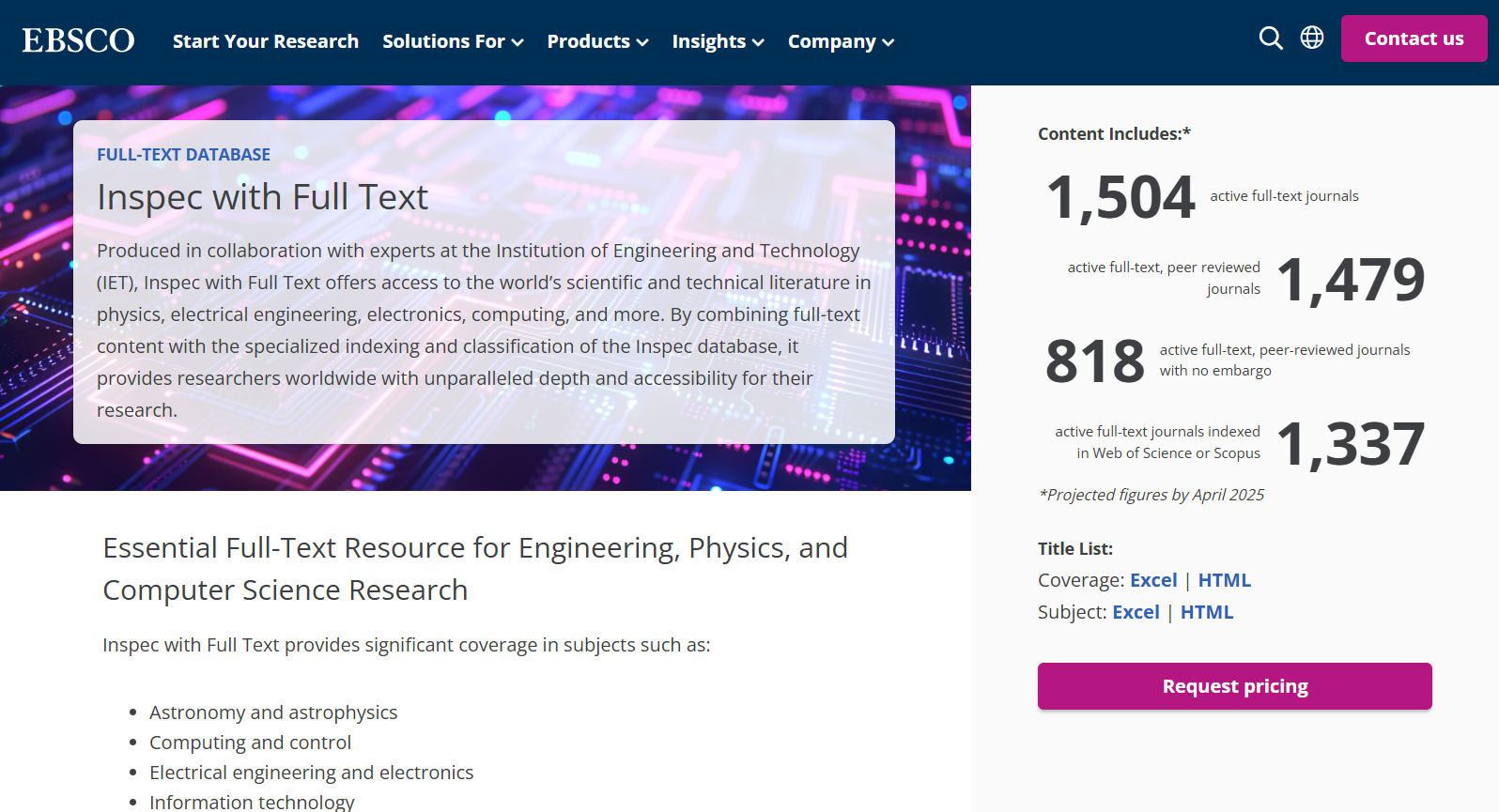The width and height of the screenshot is (1499, 812).
Task: Click the Contact us button
Action: coord(1414,38)
